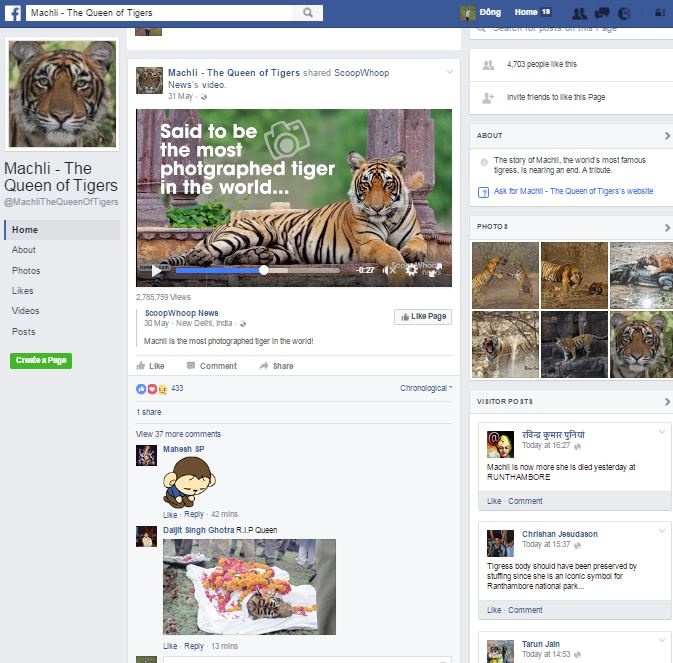Click the Facebook logo icon
The height and width of the screenshot is (663, 673).
coord(12,12)
